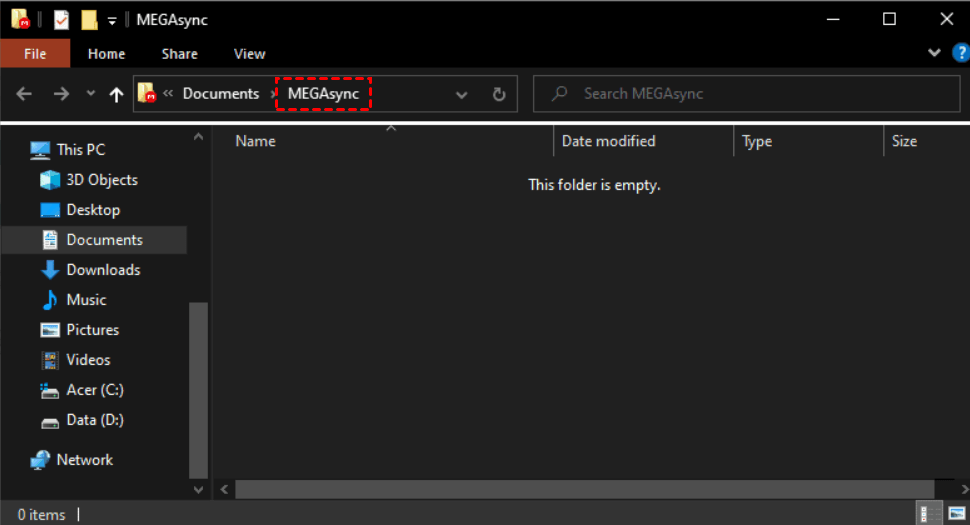Expand hidden path with double chevron
Viewport: 970px width, 525px height.
point(168,93)
